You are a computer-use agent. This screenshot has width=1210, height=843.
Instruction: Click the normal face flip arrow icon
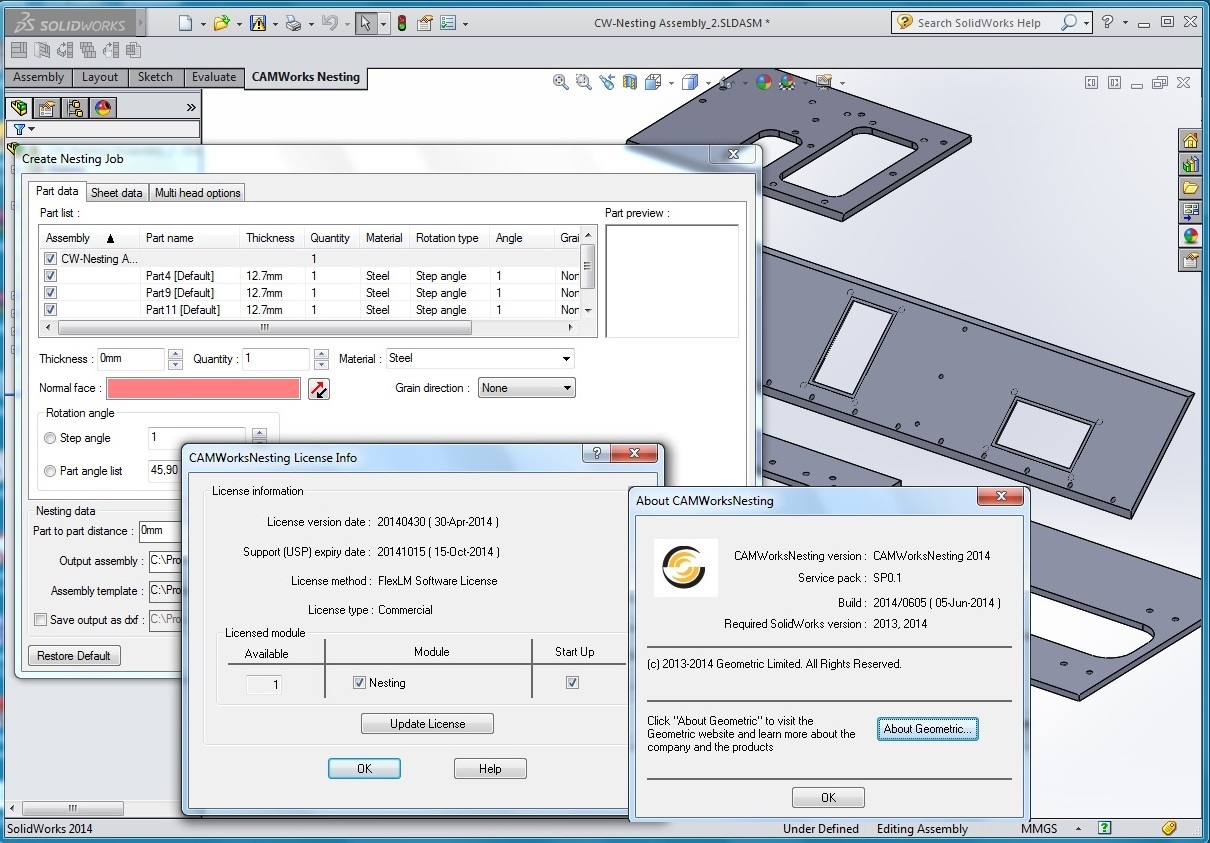[x=318, y=389]
